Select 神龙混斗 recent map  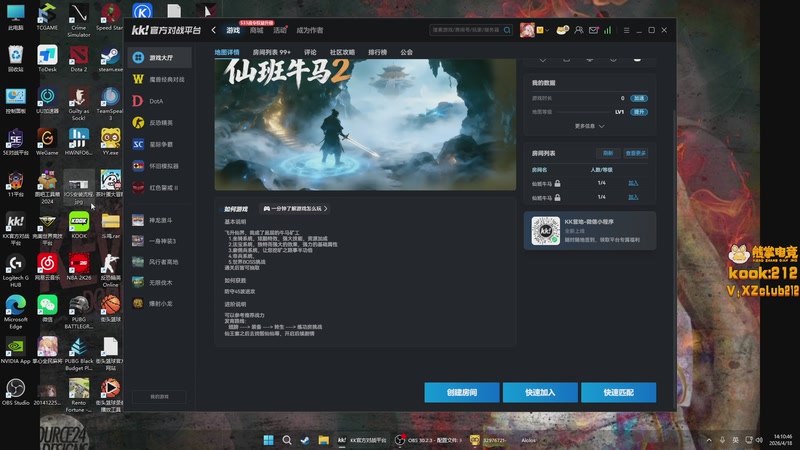click(160, 220)
